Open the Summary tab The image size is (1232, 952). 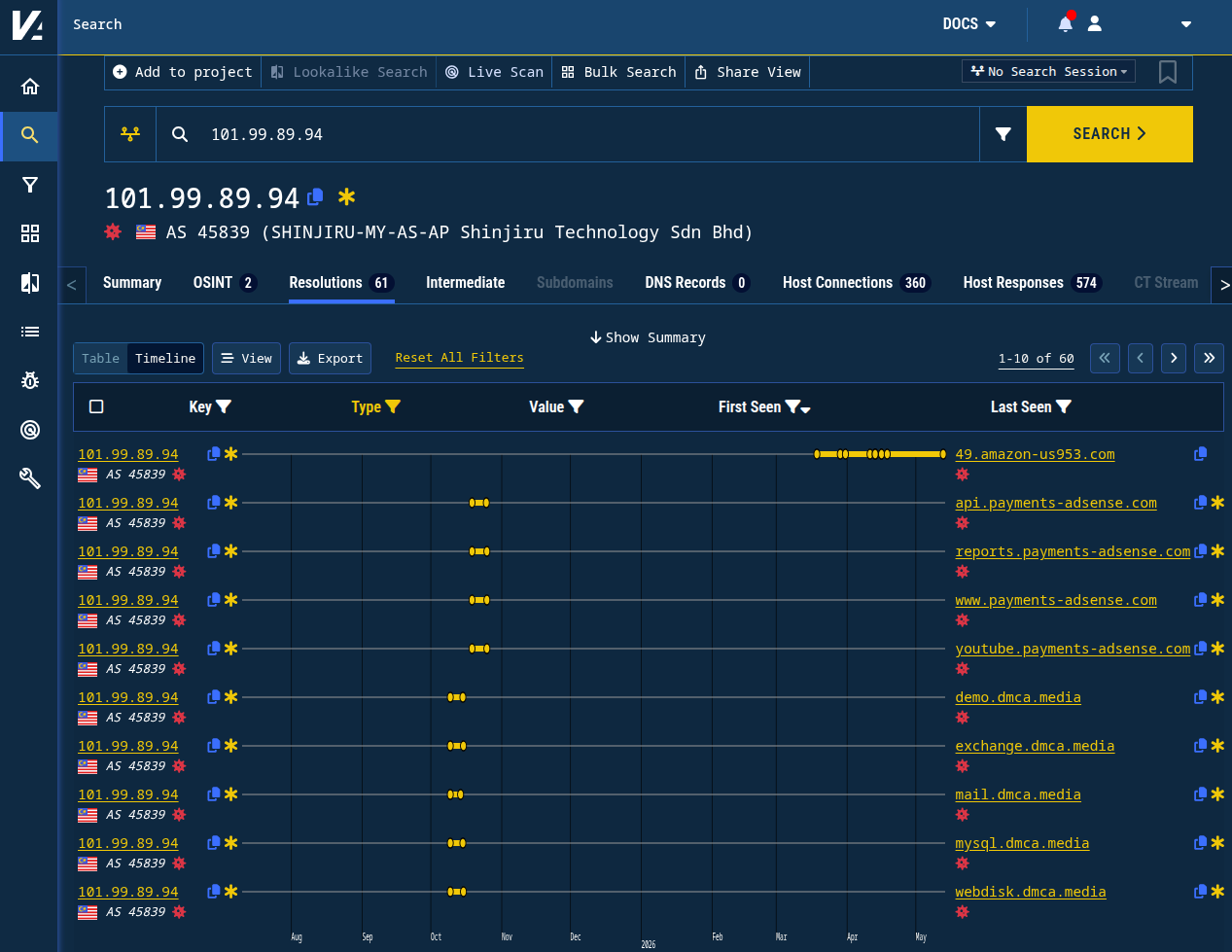[x=132, y=282]
